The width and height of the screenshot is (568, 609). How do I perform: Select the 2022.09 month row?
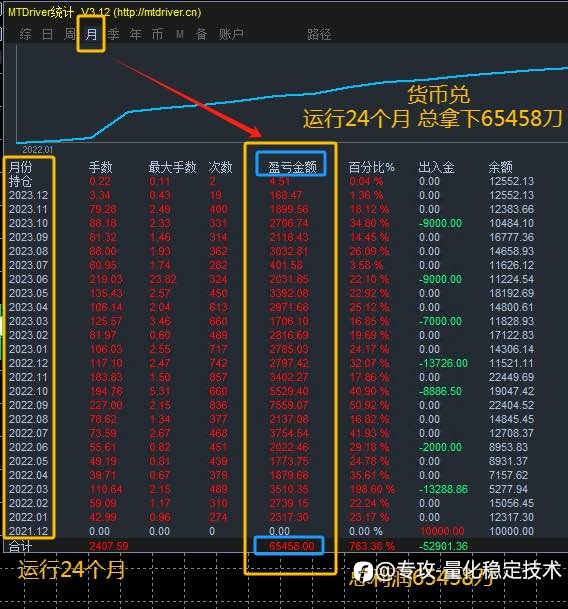tap(271, 405)
